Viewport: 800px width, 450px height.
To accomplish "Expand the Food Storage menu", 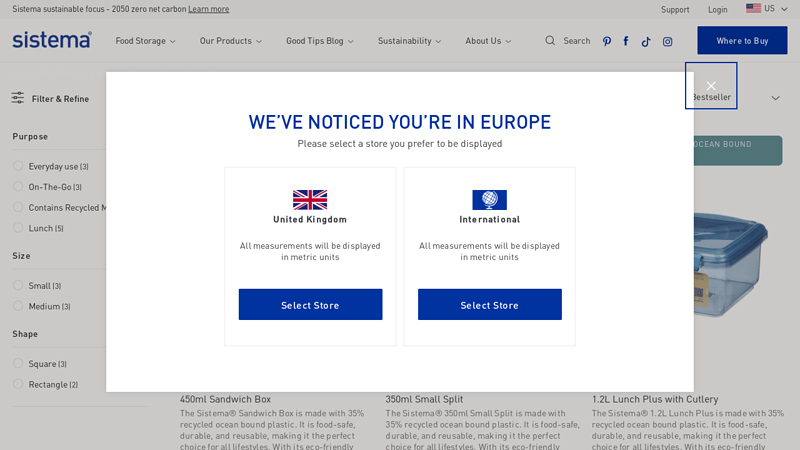I will (145, 41).
